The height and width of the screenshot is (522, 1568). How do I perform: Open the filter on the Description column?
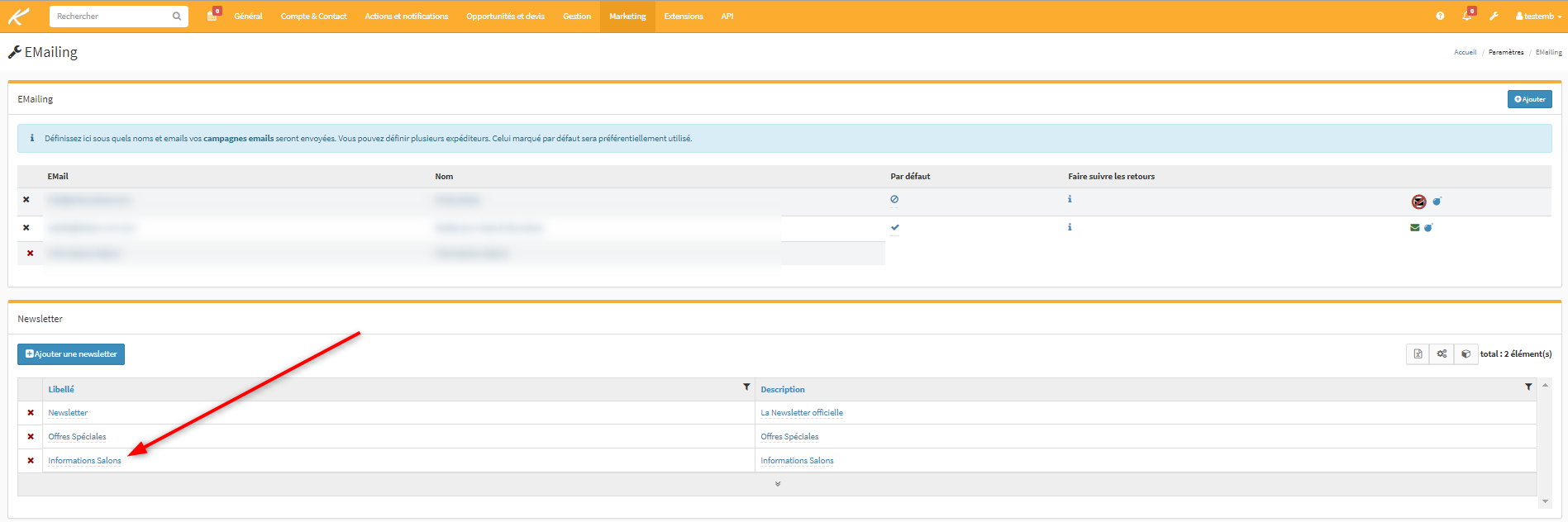click(1528, 387)
